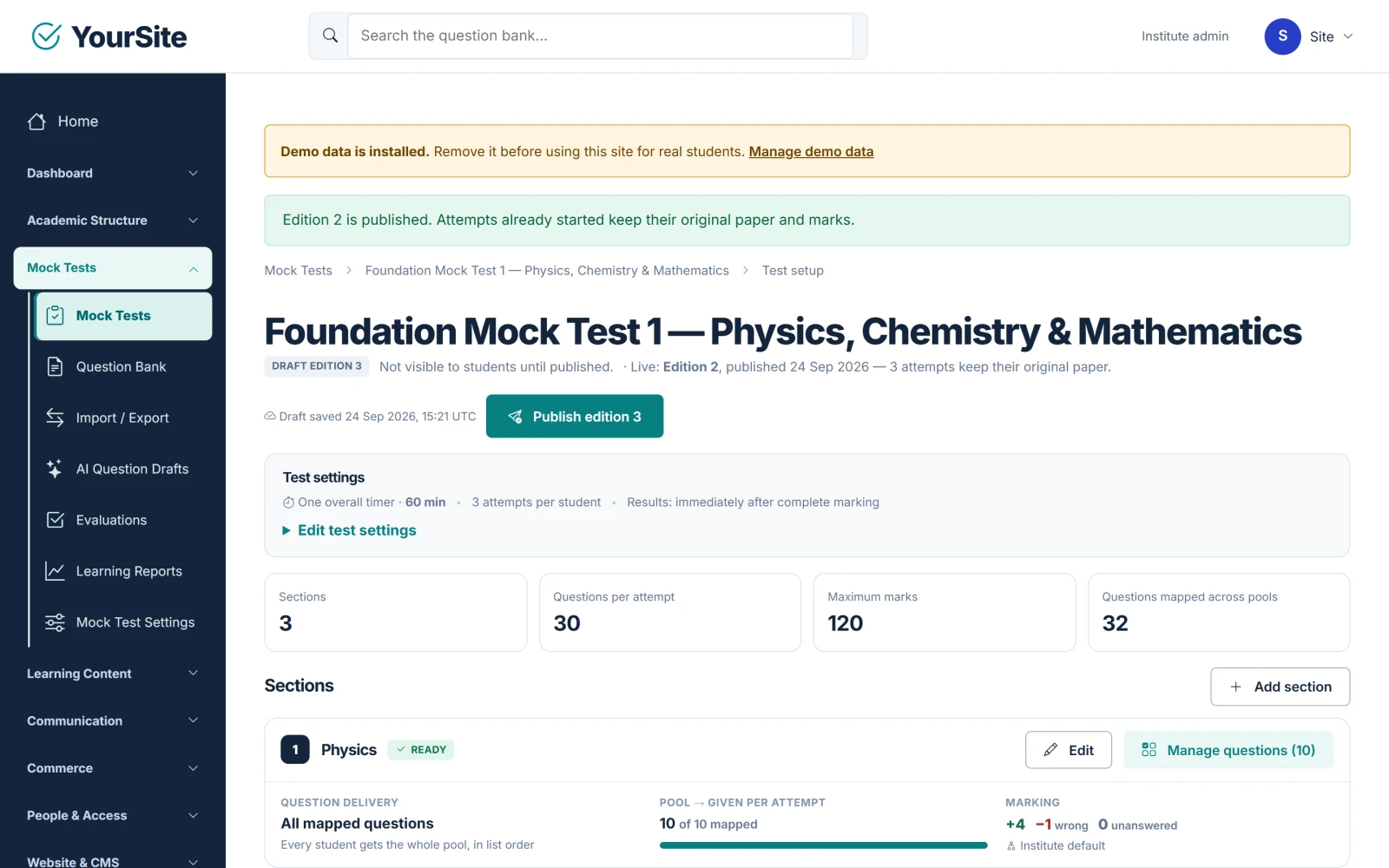Open Question Bank in the sidebar
Screen dimensions: 1389x868
122,366
